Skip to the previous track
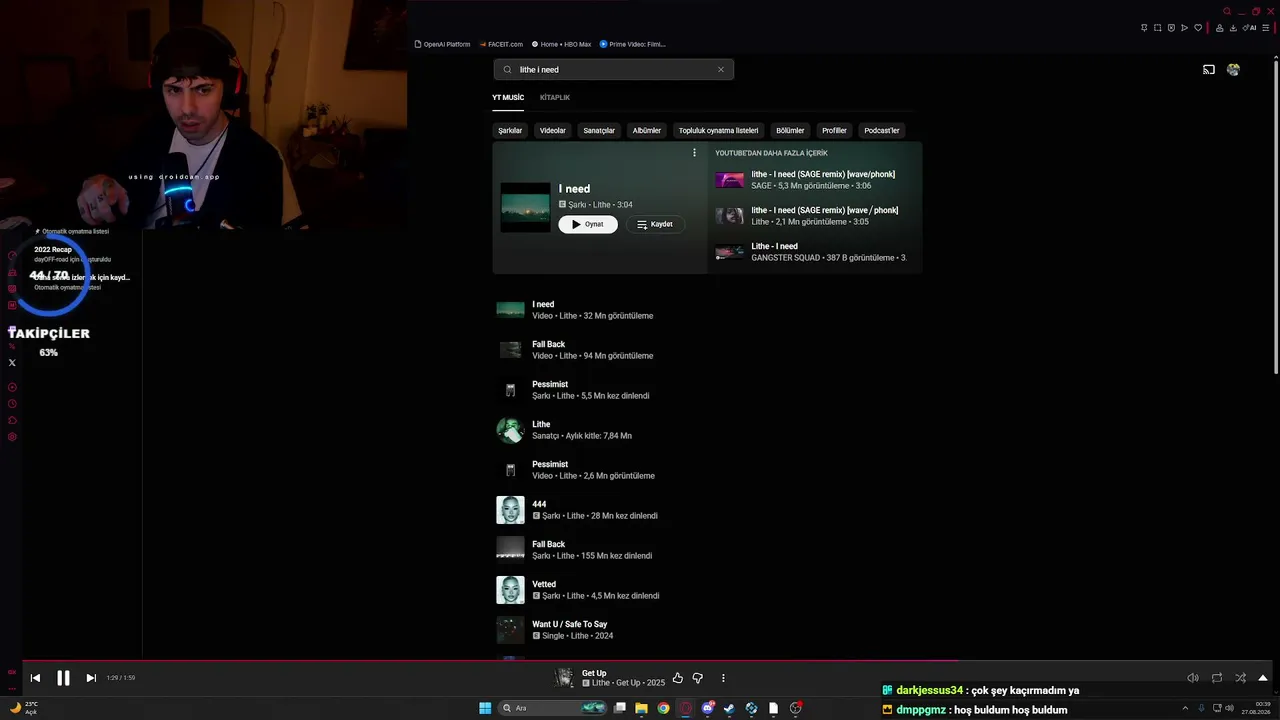The height and width of the screenshot is (720, 1280). pos(35,678)
